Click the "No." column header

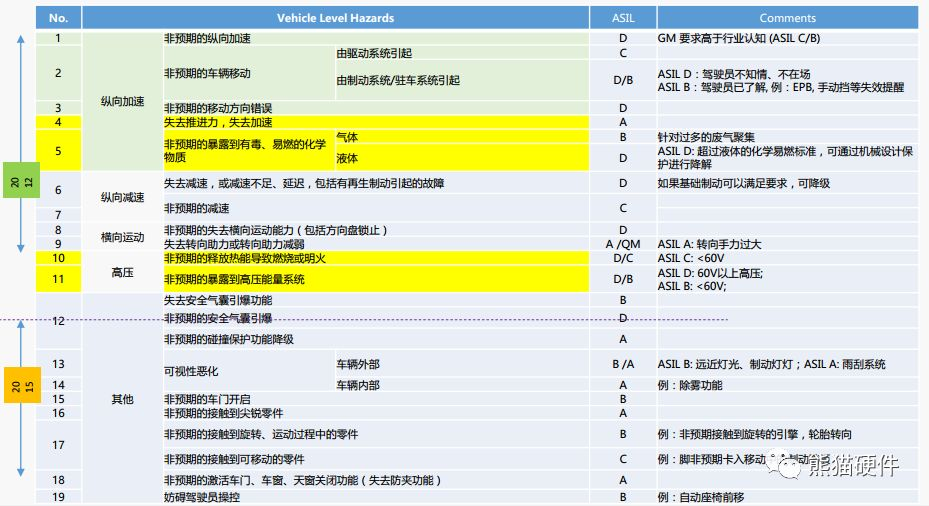(58, 18)
